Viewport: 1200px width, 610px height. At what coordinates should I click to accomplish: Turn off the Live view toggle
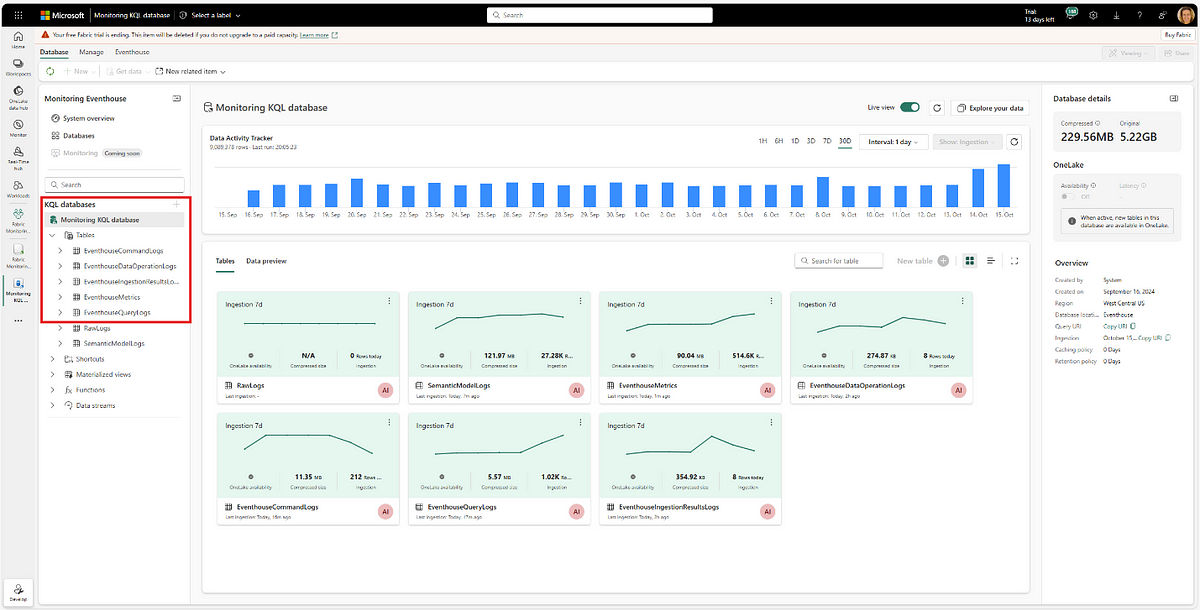(909, 107)
